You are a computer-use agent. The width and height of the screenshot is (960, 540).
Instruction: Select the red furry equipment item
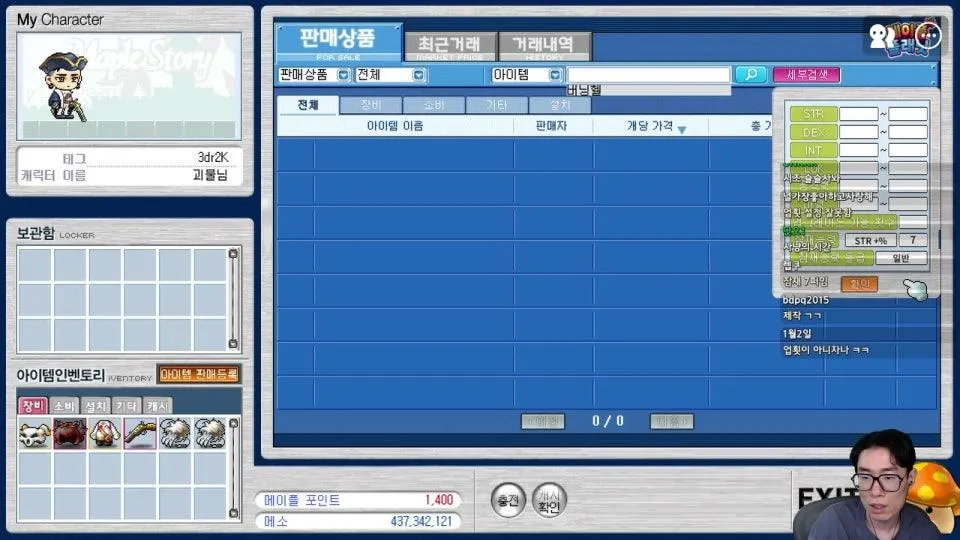[70, 433]
